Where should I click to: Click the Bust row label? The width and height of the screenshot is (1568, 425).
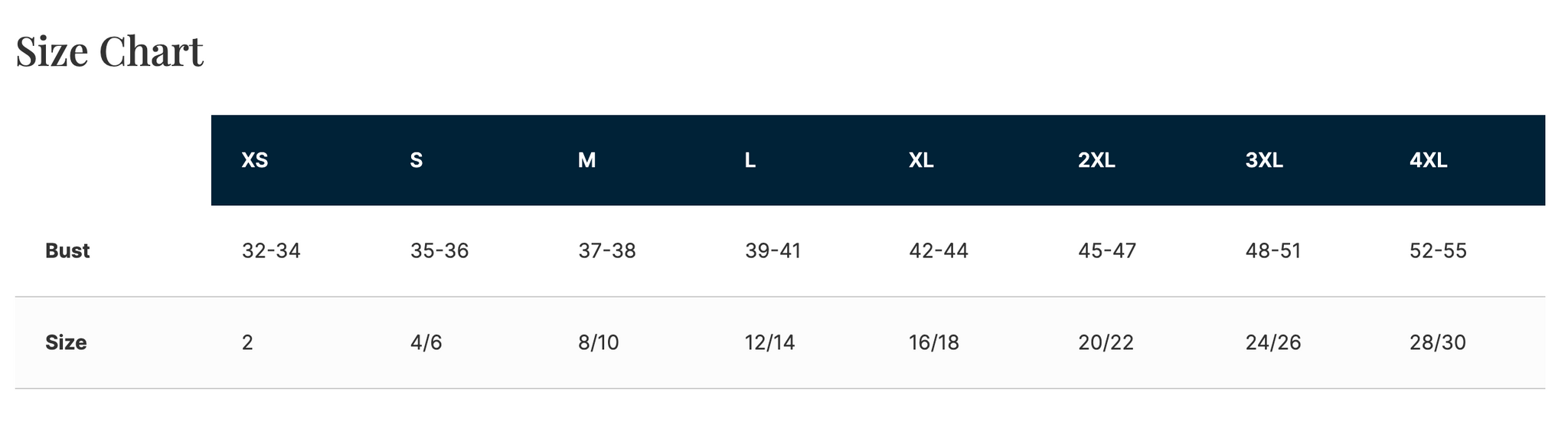[67, 251]
